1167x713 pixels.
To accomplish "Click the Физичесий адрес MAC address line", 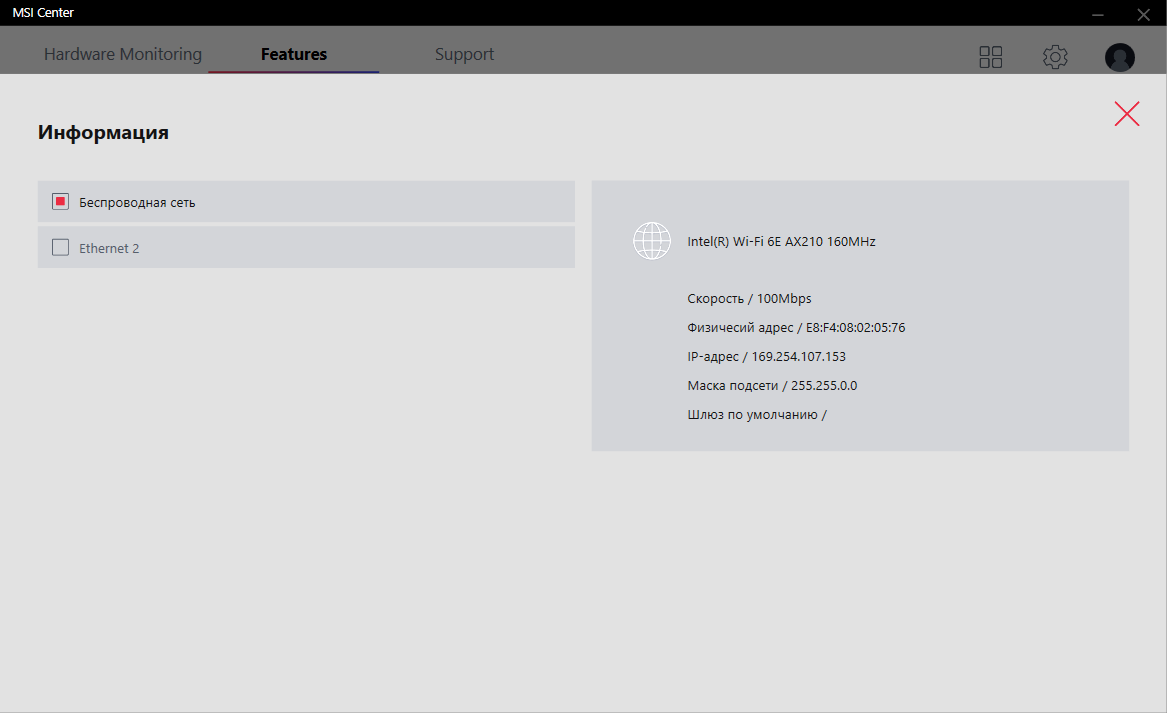I will pos(796,327).
